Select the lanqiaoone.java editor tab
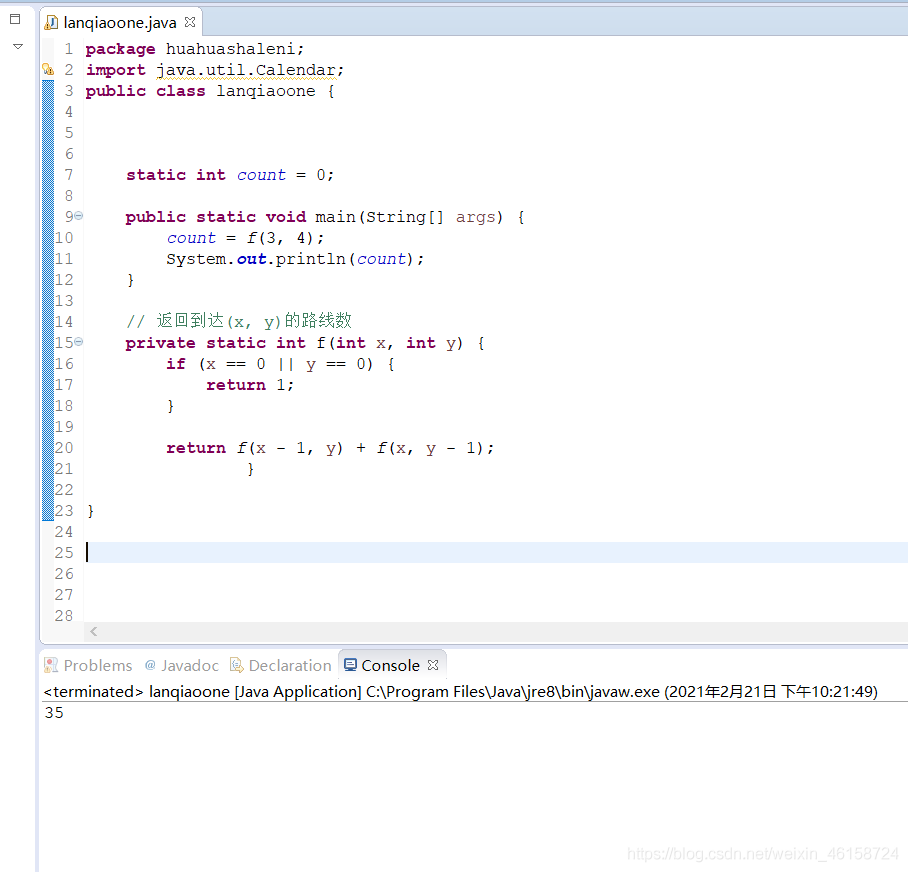 pyautogui.click(x=119, y=23)
